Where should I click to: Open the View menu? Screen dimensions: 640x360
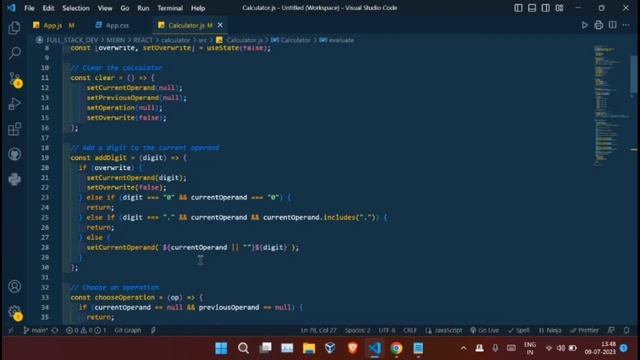(104, 8)
